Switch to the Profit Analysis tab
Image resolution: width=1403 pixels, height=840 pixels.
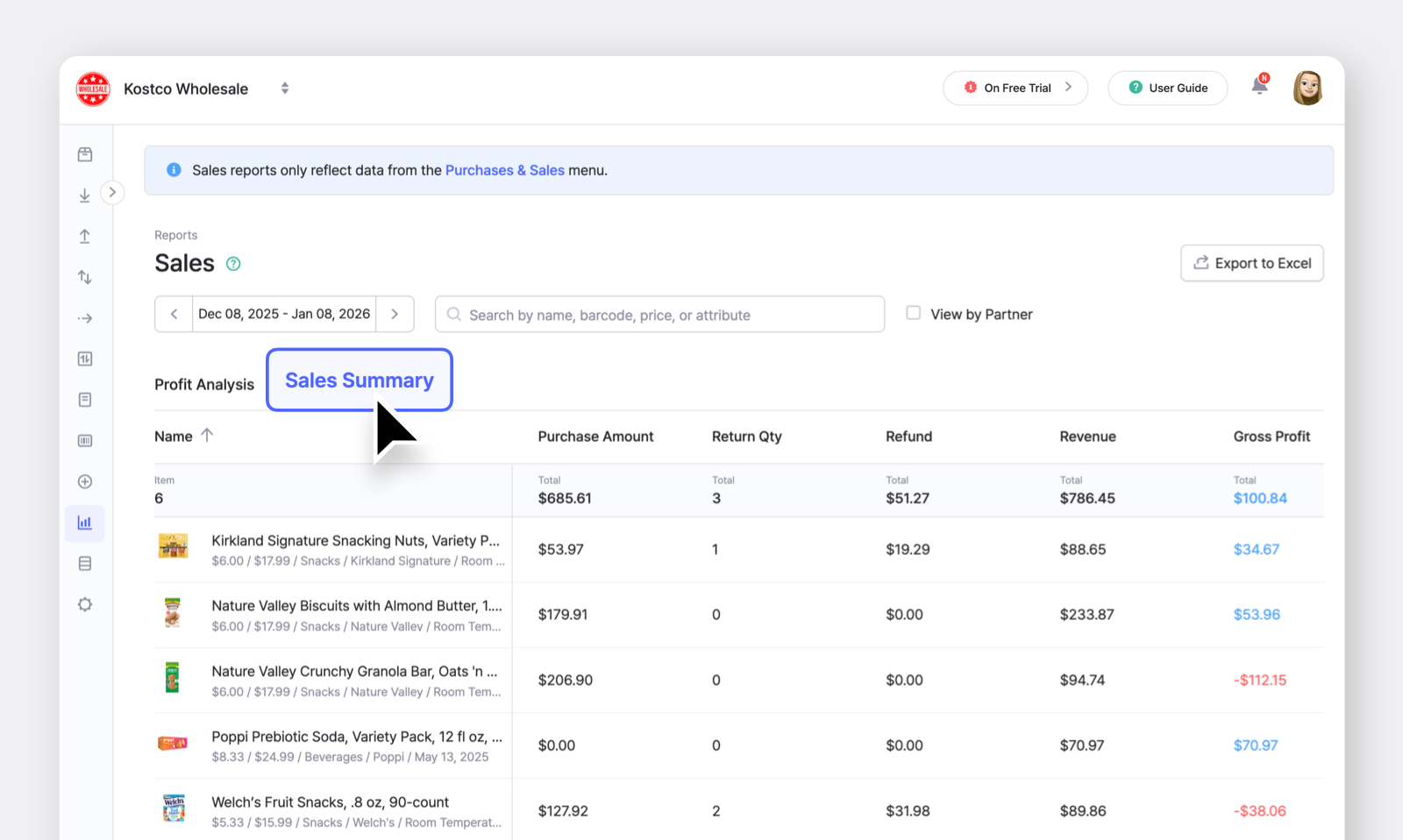pyautogui.click(x=204, y=384)
